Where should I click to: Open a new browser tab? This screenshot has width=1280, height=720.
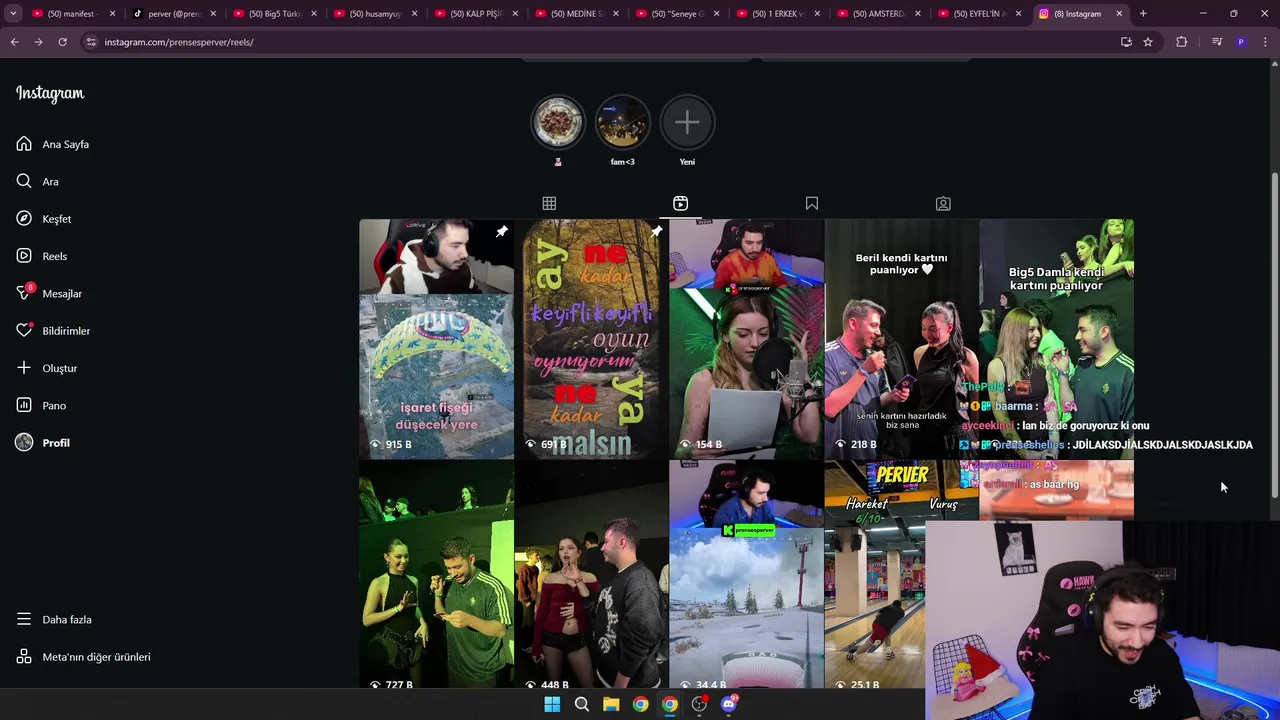(x=1143, y=14)
